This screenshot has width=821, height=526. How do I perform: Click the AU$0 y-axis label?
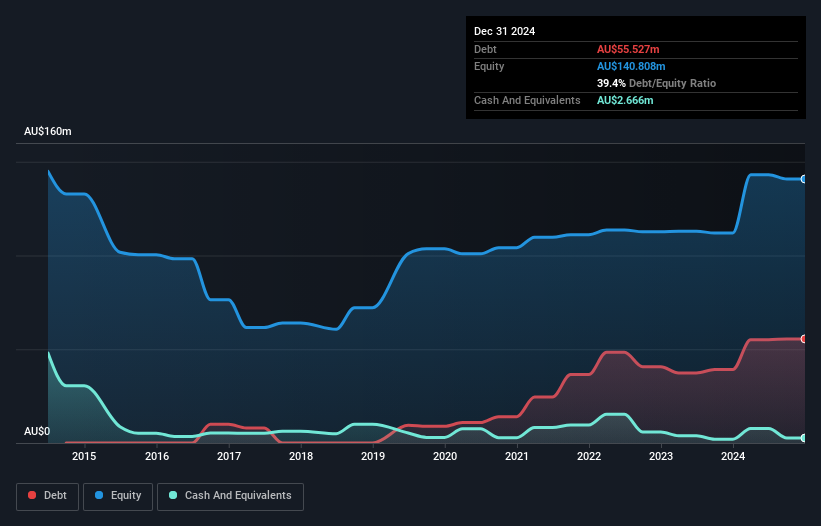click(x=37, y=431)
